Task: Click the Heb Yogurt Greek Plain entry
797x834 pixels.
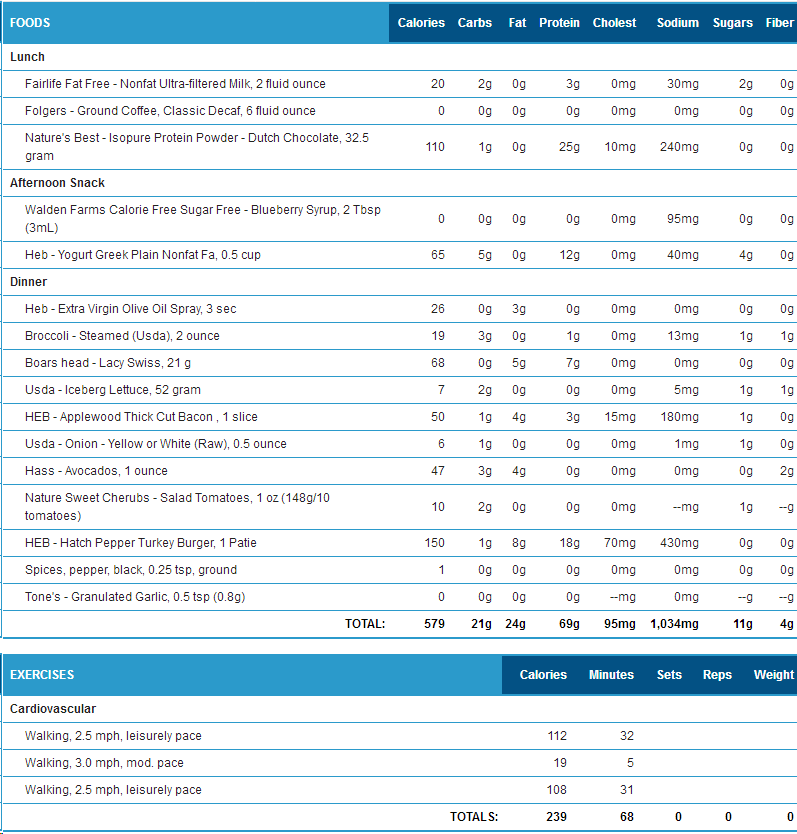Action: tap(143, 255)
